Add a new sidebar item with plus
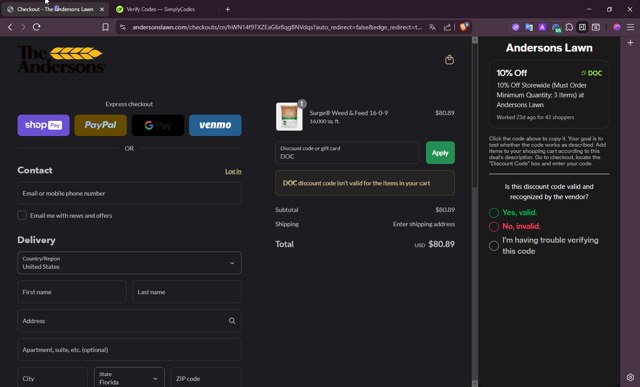Screen dimensions: 640x387 (630, 42)
